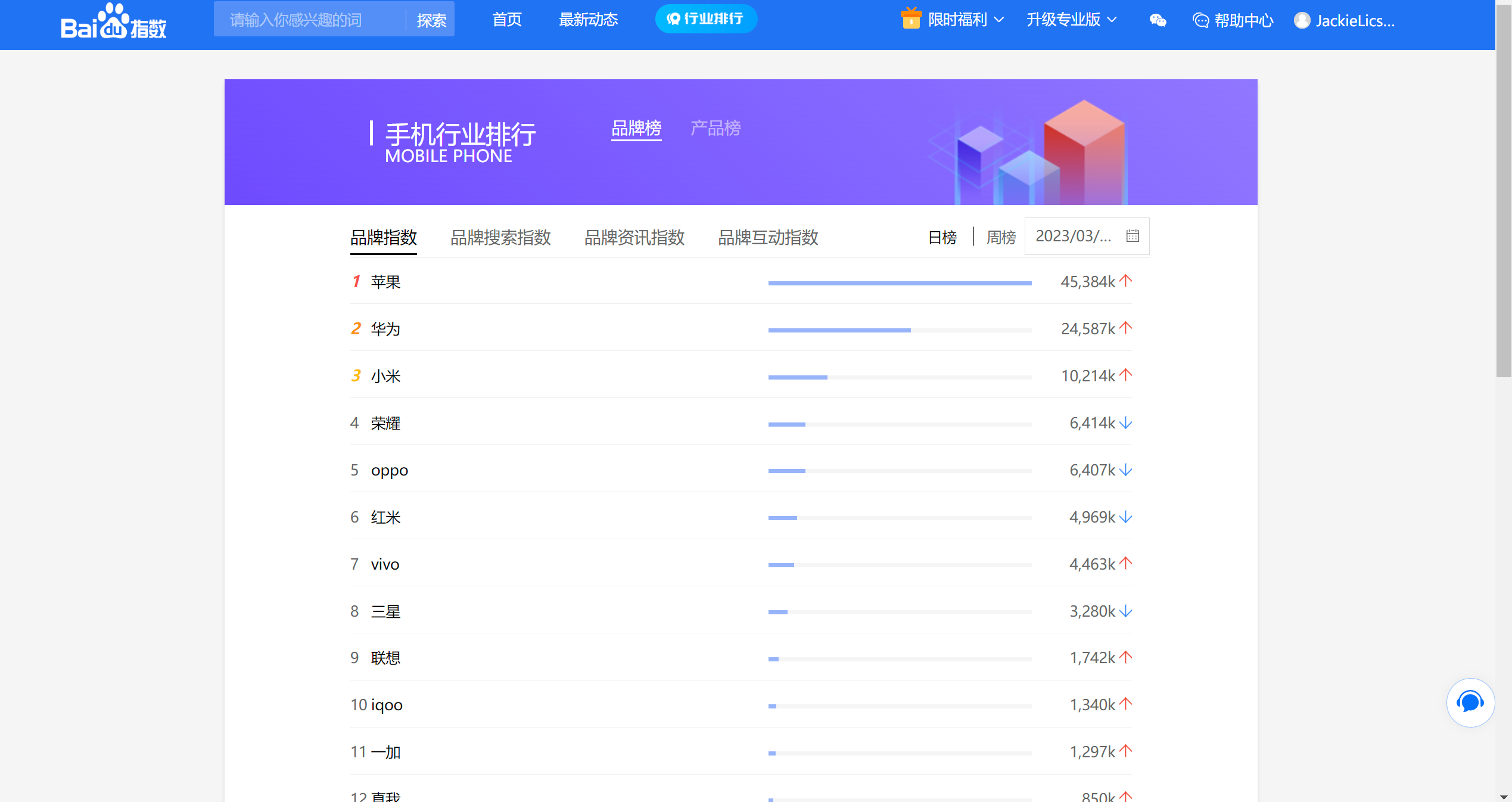This screenshot has width=1512, height=802.
Task: Switch to 品牌搜索指数 tab
Action: pos(500,238)
